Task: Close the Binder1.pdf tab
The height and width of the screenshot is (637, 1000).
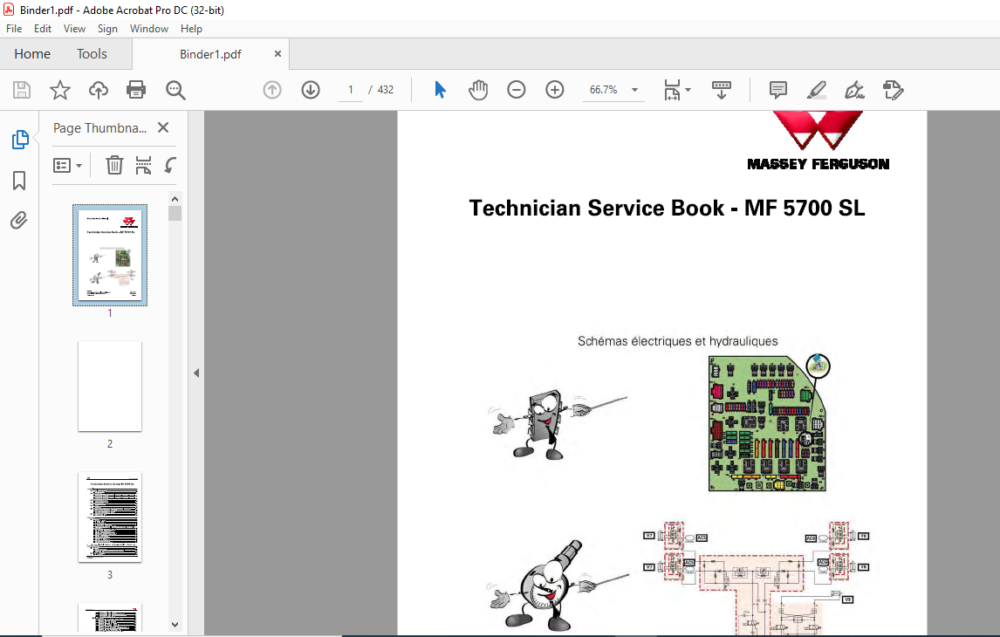Action: pos(277,54)
